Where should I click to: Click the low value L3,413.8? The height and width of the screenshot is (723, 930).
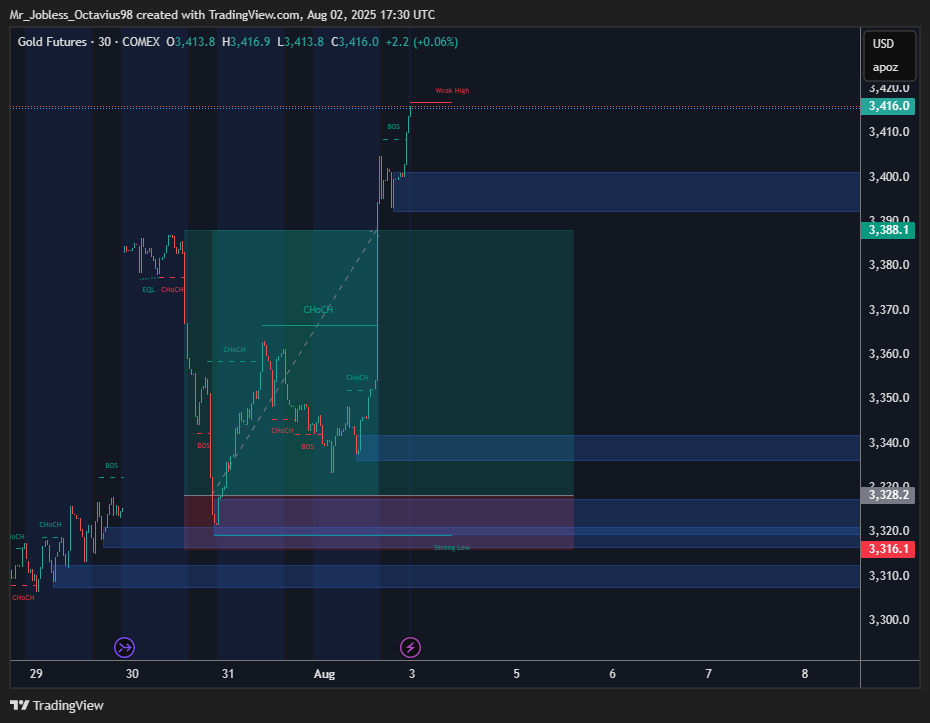click(301, 42)
